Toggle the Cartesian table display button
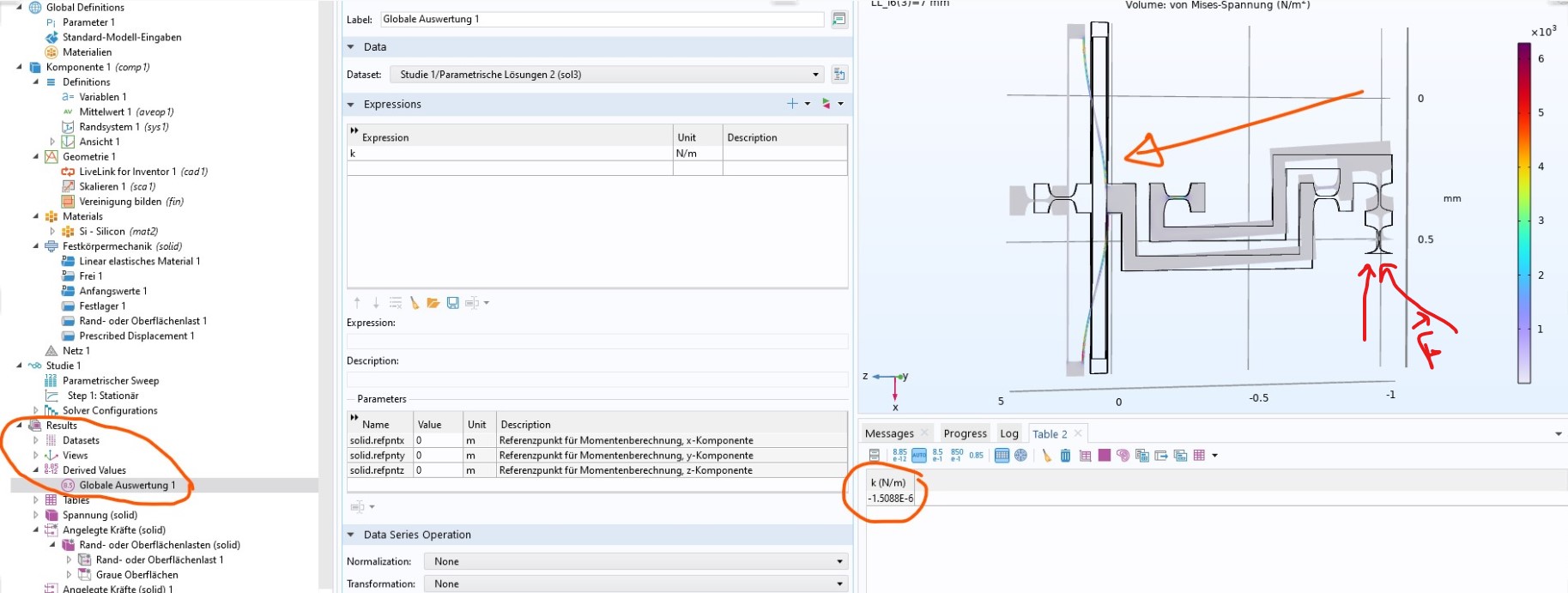 [x=1002, y=456]
